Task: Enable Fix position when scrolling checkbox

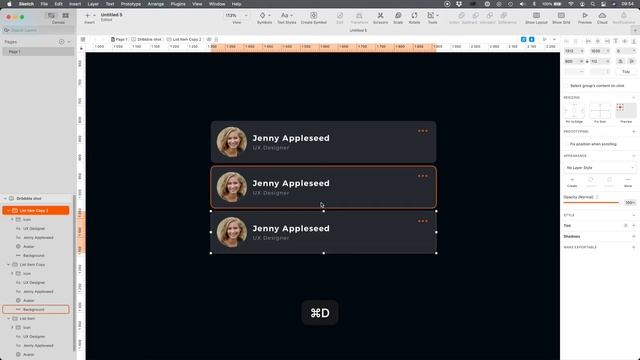Action: point(566,144)
